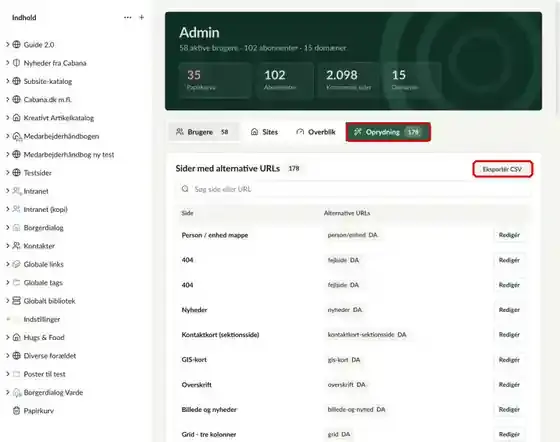The height and width of the screenshot is (442, 560).
Task: Expand the Kreativt Artikelkatalog node
Action: tap(8, 117)
